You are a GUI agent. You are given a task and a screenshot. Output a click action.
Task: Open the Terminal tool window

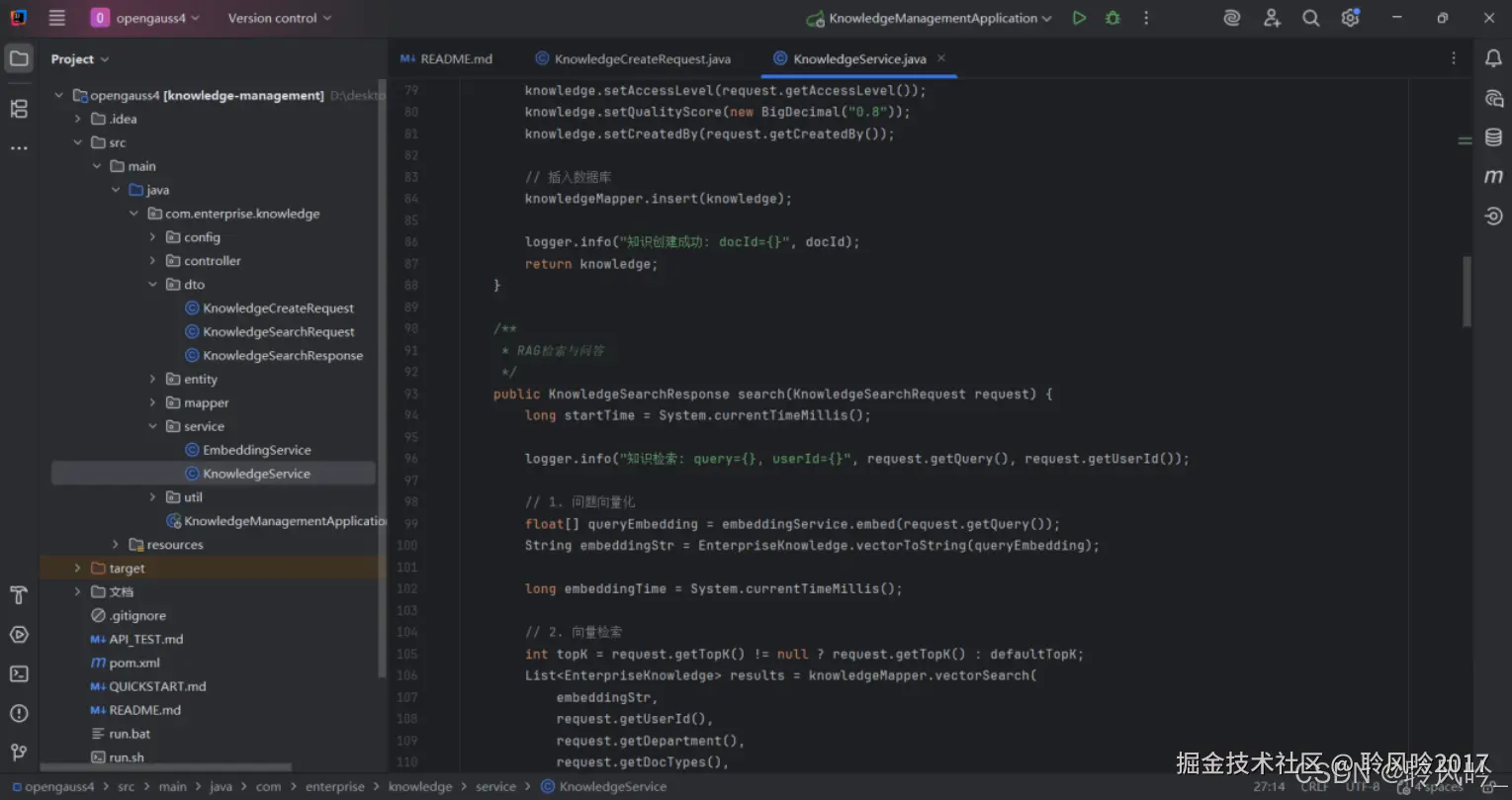pyautogui.click(x=19, y=673)
